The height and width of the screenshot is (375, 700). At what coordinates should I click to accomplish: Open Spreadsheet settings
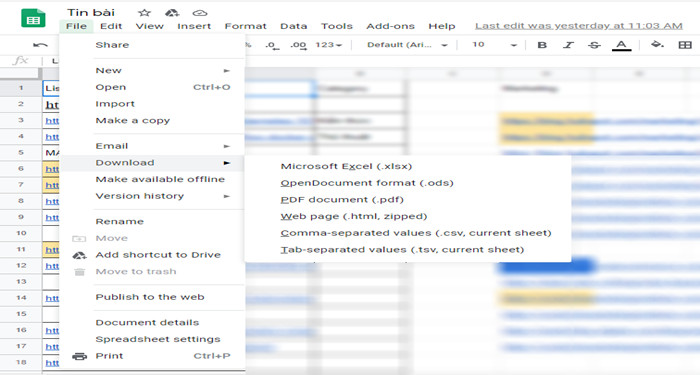point(152,339)
